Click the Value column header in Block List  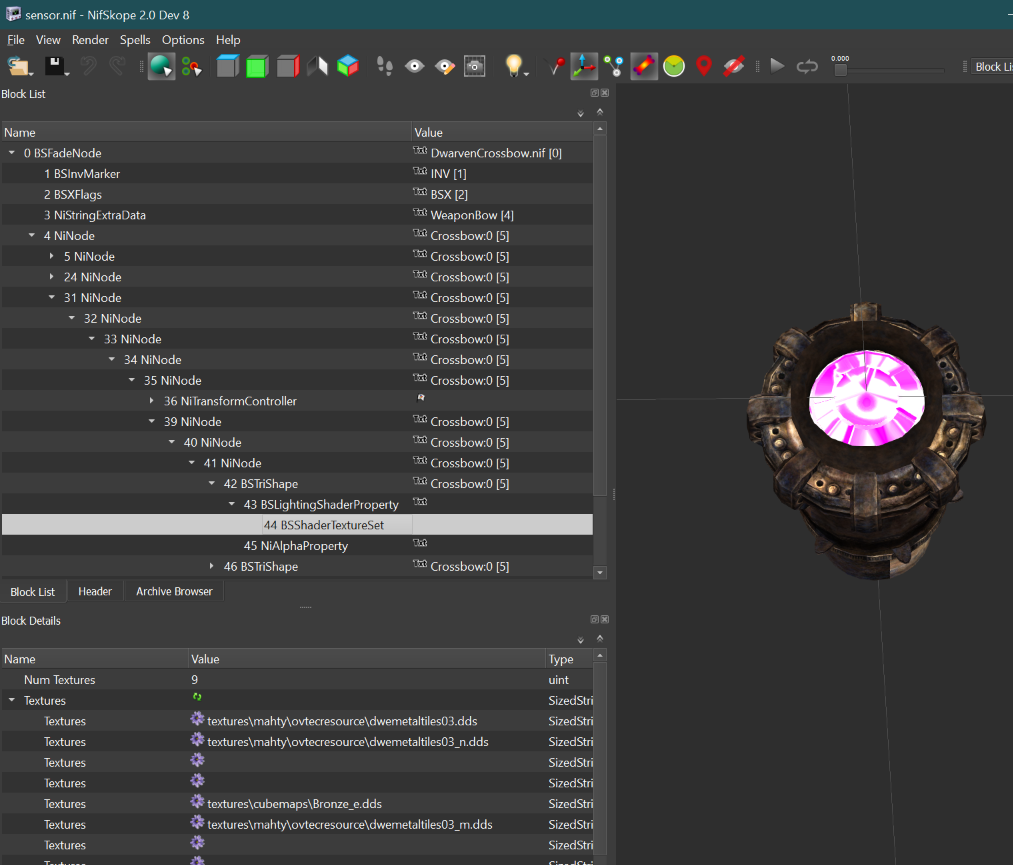click(502, 132)
